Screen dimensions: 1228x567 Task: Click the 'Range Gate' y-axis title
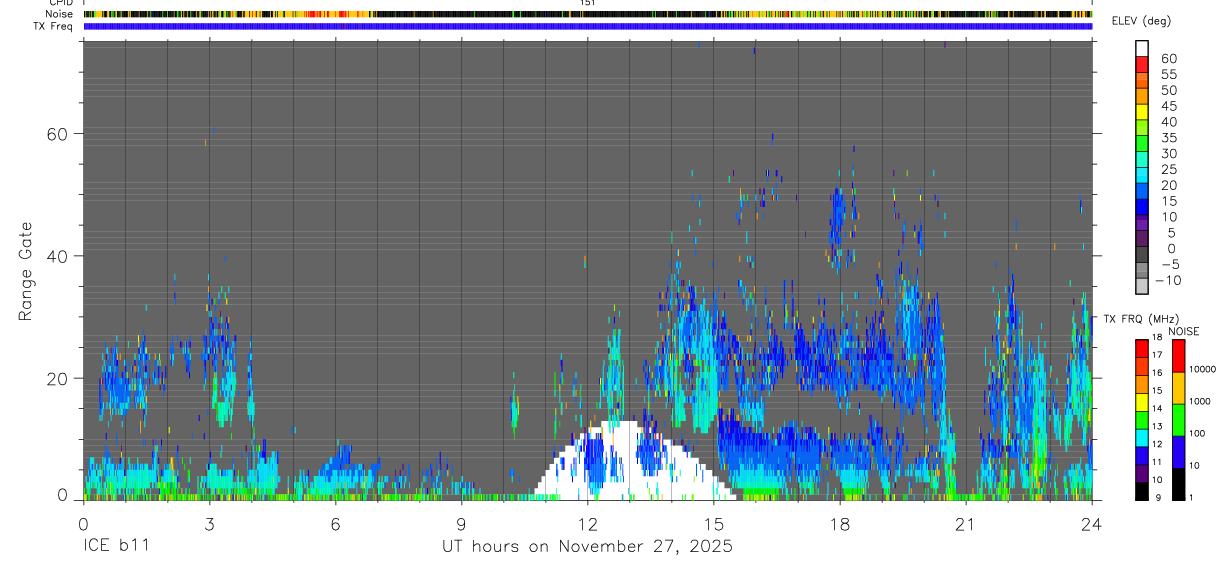[x=26, y=271]
